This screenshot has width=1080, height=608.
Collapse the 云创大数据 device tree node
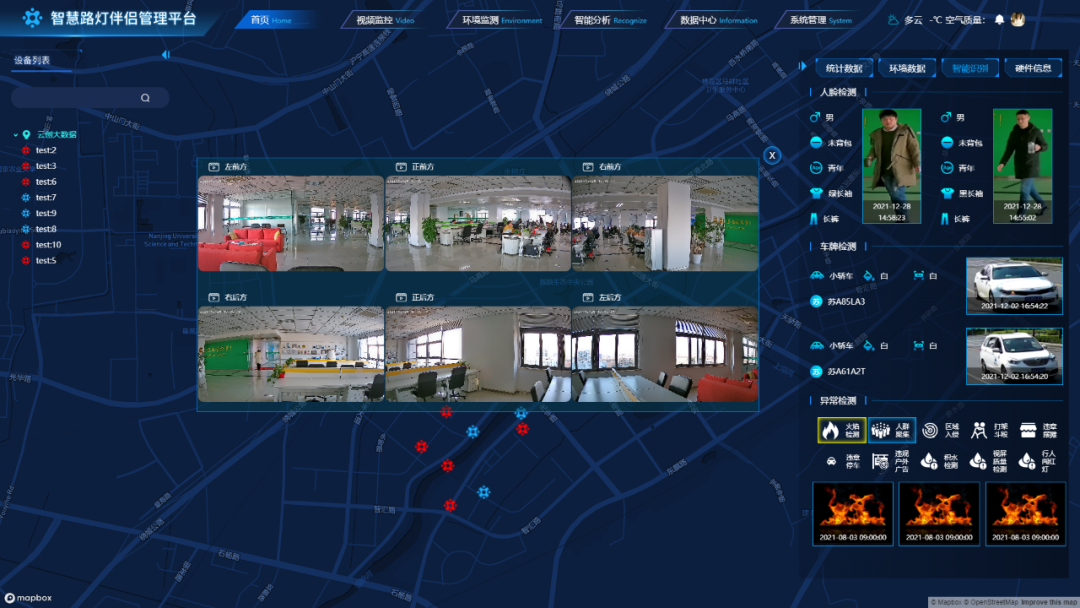(x=14, y=134)
